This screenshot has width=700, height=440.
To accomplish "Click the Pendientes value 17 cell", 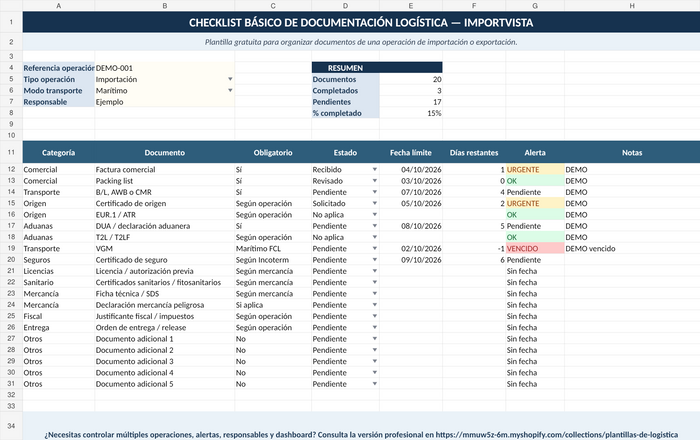I will tap(411, 102).
